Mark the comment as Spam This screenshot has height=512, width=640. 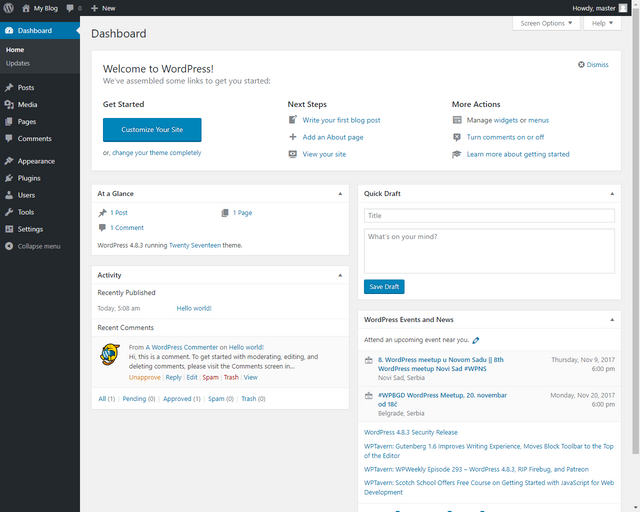click(x=211, y=377)
